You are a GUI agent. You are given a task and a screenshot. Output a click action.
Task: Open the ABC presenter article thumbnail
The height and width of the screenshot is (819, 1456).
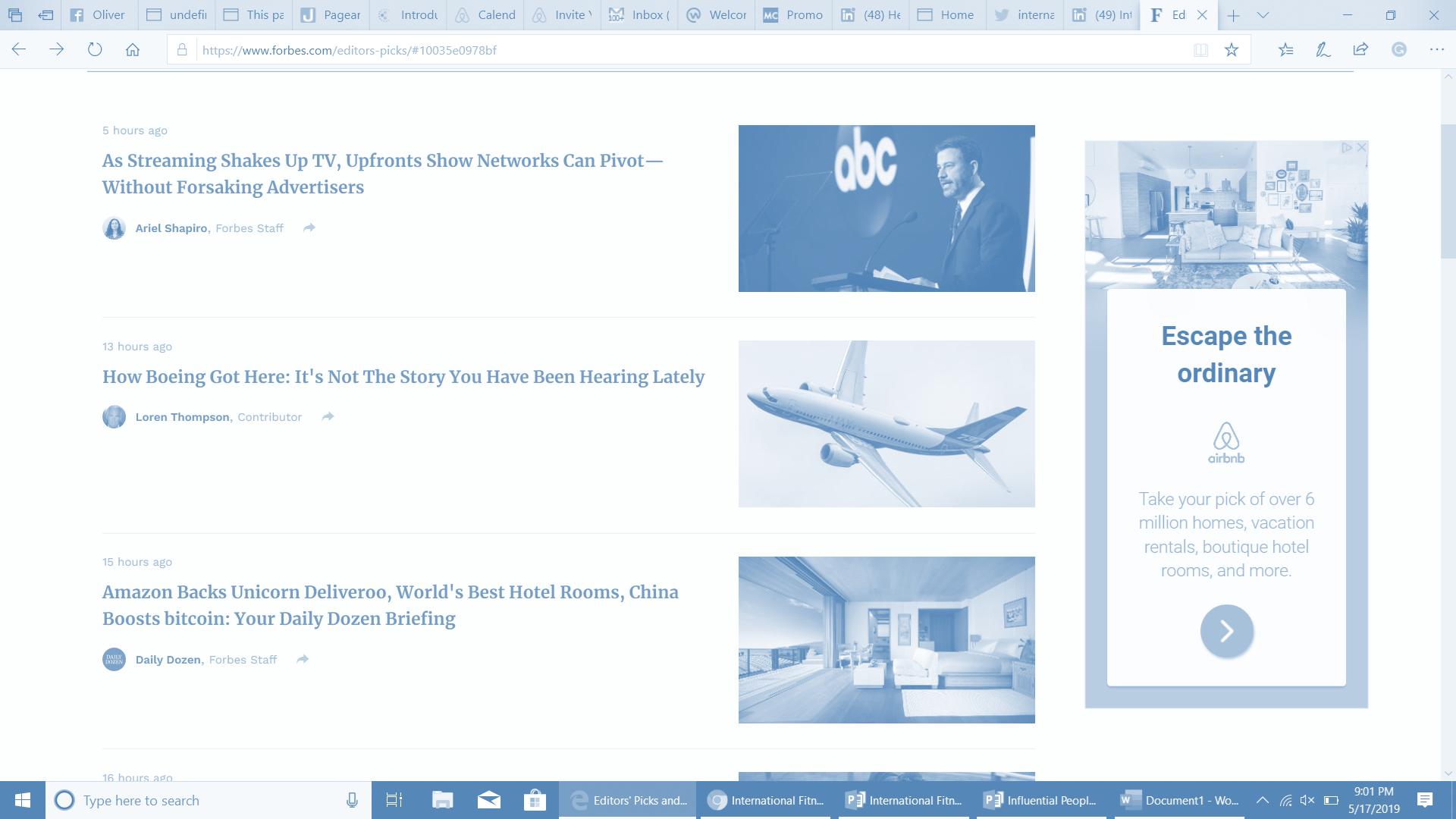(886, 209)
